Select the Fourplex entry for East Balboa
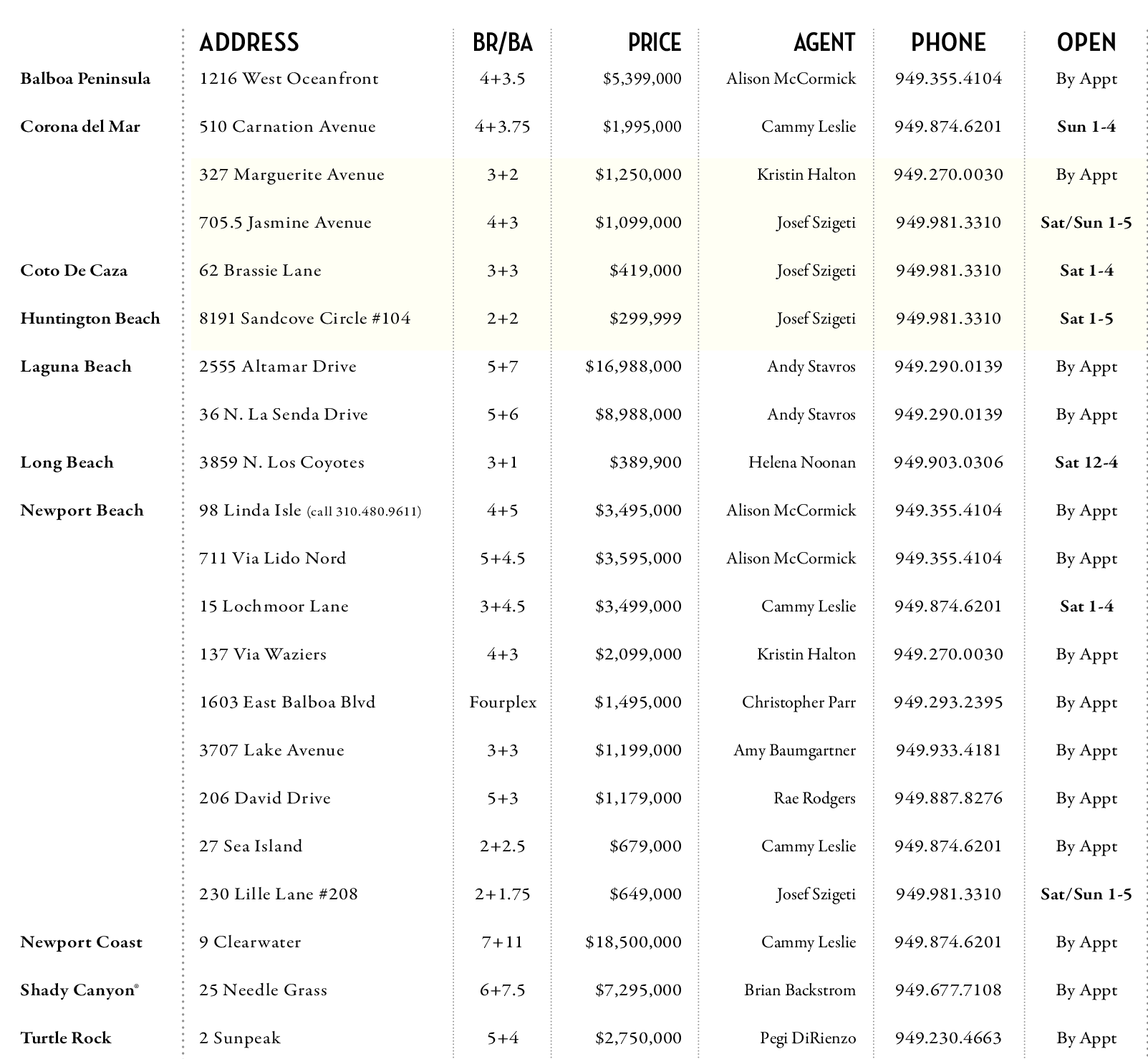The height and width of the screenshot is (1059, 1148). coord(503,702)
